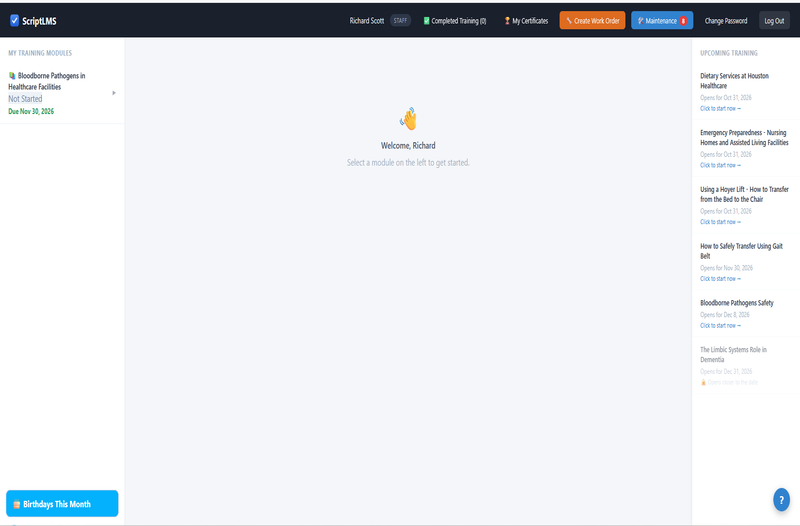Click the Welcome, Richard heading
Screen dimensions: 800x526
408,146
